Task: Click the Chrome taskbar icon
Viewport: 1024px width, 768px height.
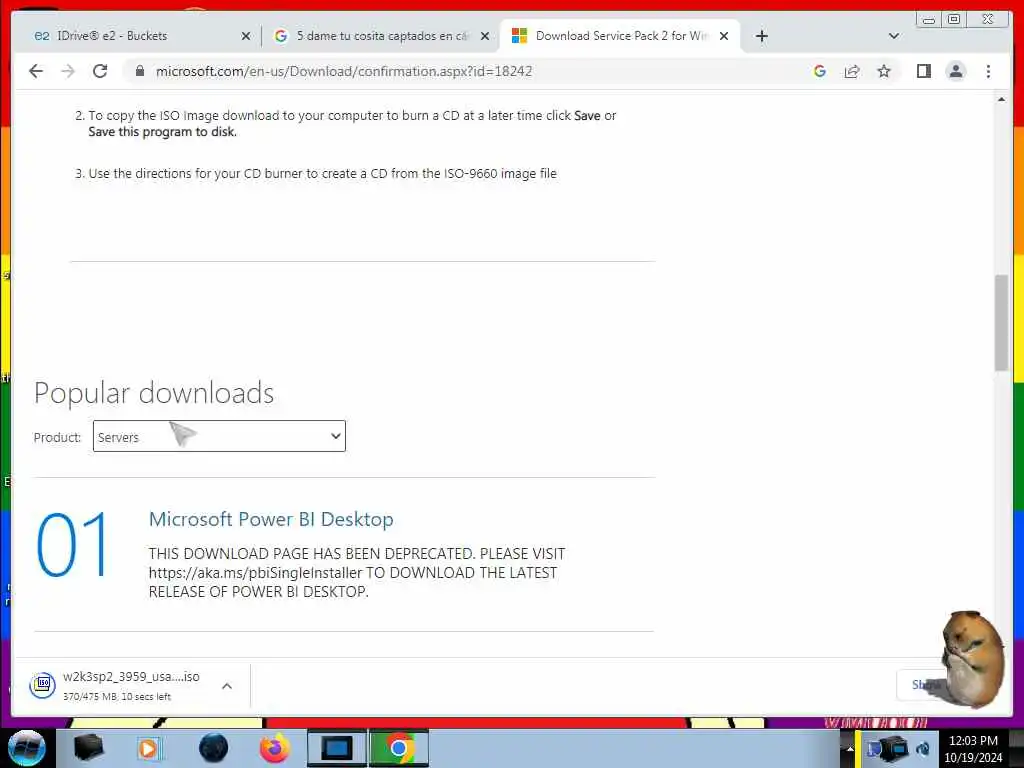Action: tap(399, 748)
